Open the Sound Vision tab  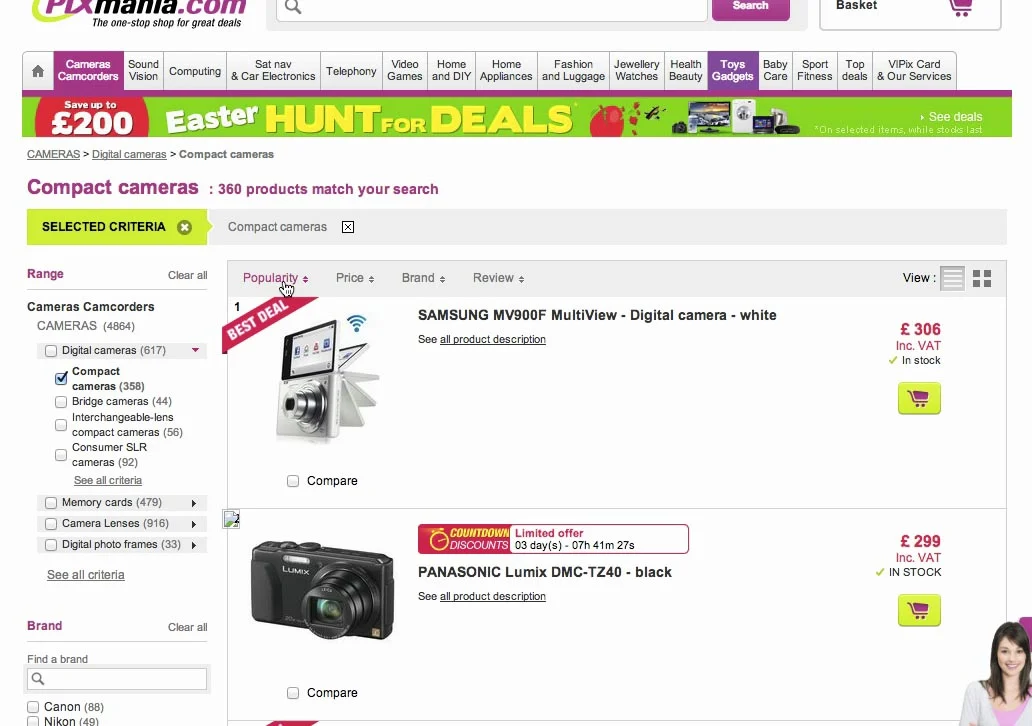coord(143,70)
